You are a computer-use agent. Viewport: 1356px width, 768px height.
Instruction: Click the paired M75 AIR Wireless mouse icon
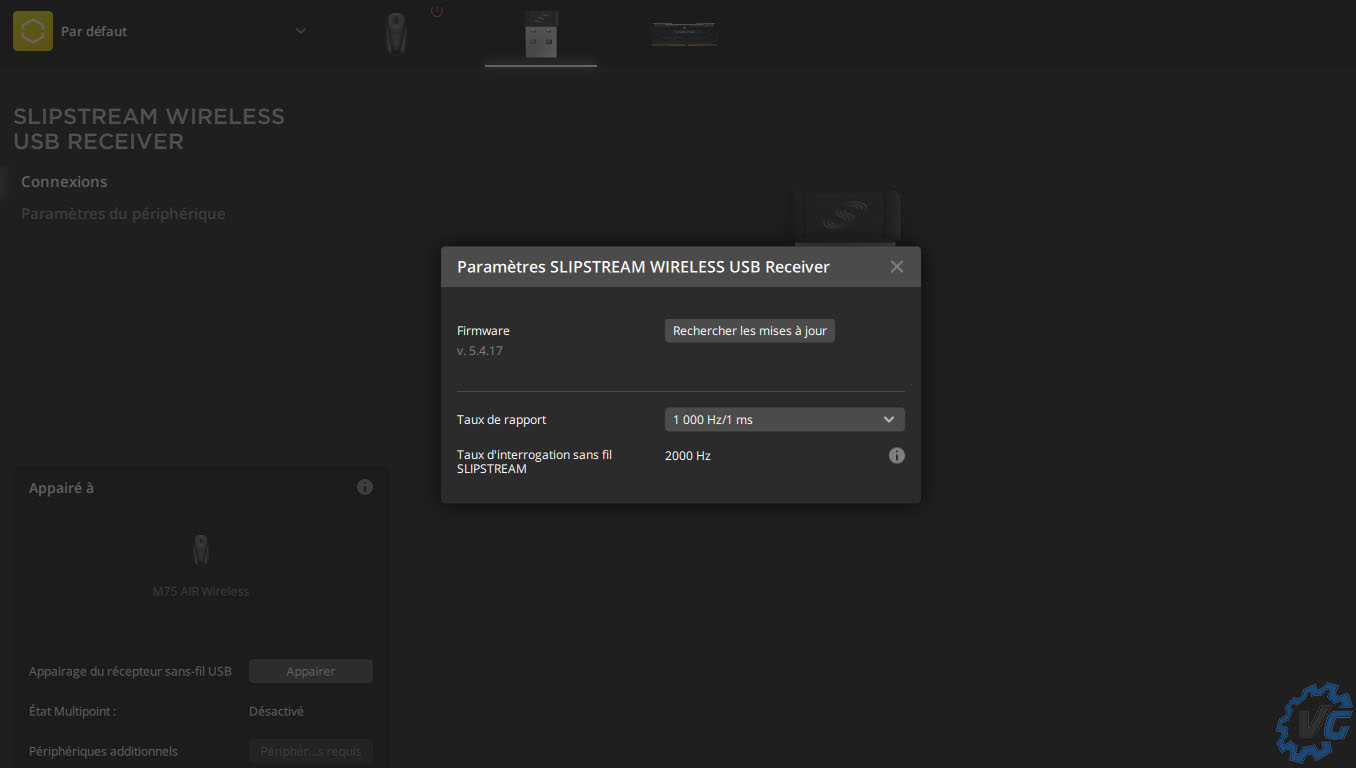201,550
